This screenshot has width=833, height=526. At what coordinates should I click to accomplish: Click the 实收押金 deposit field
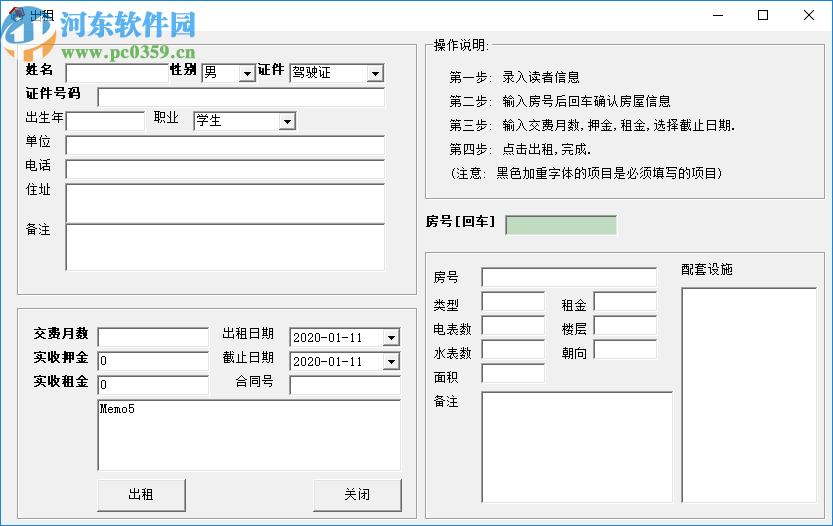coord(153,361)
